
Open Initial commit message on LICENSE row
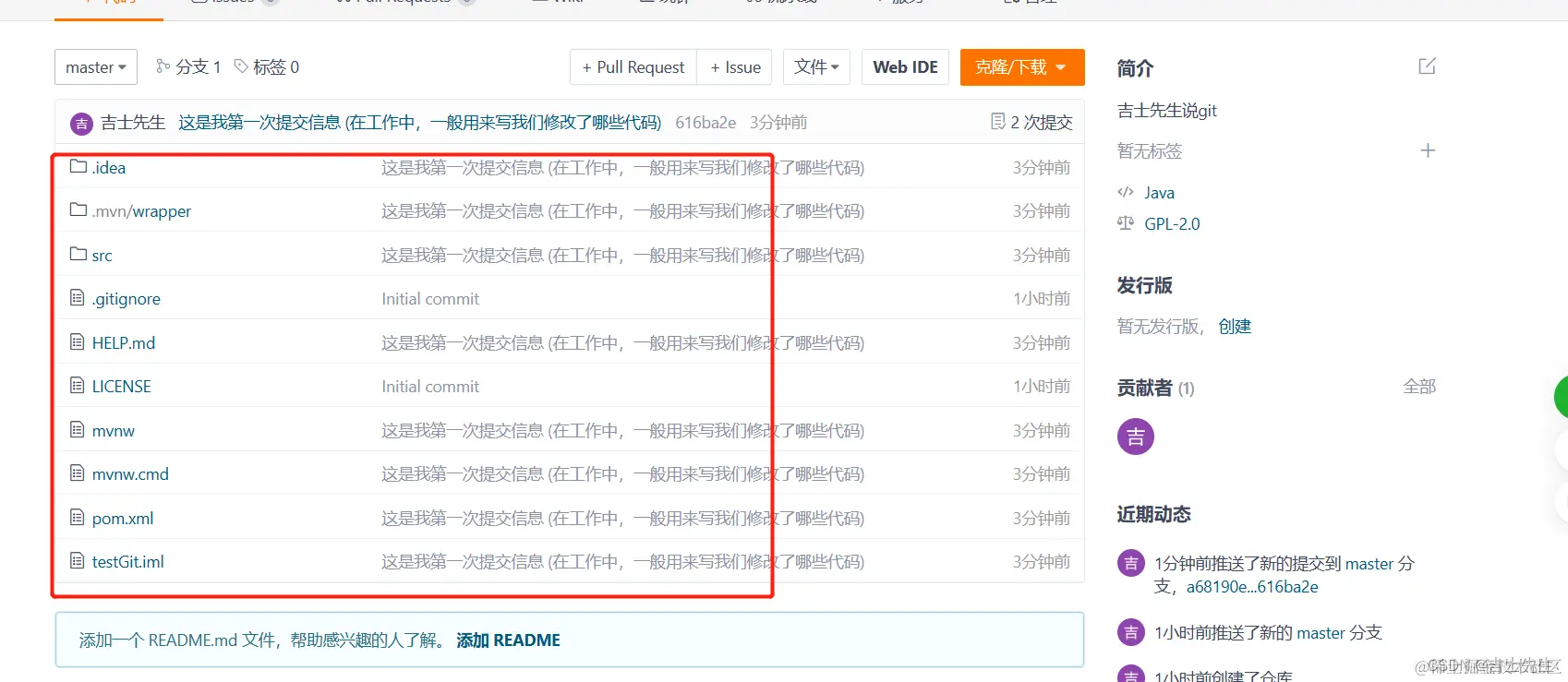(430, 387)
